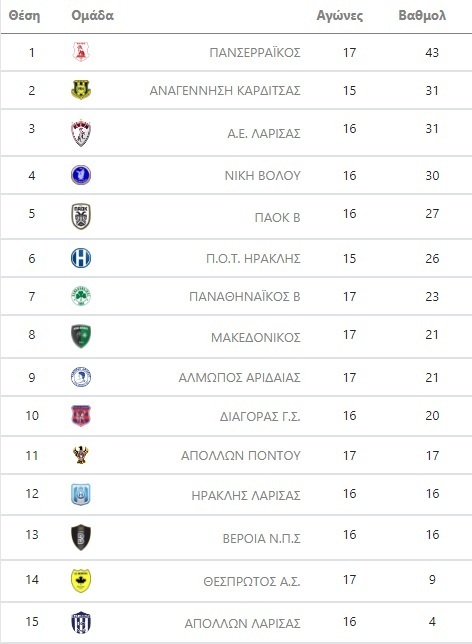This screenshot has width=472, height=644.
Task: Open the ΠΑΟΚ Β crest icon
Action: coord(81,216)
